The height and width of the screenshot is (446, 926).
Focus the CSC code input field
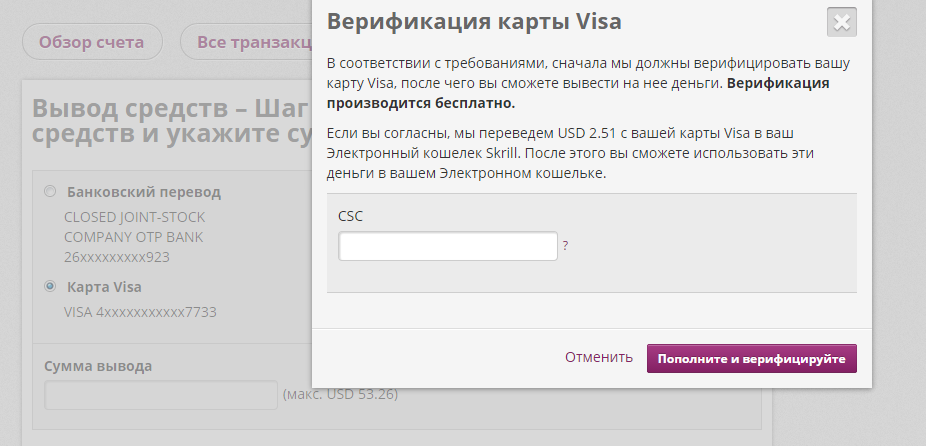448,246
